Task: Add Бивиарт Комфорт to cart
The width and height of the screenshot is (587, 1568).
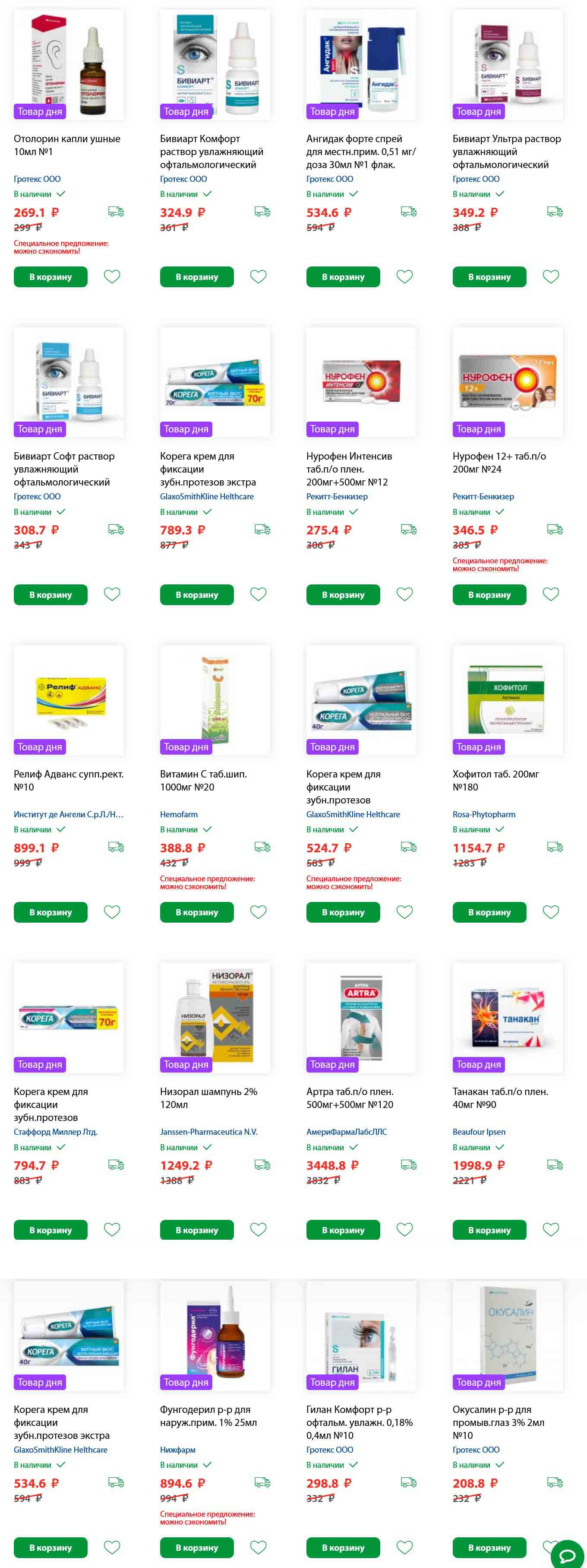Action: click(197, 277)
